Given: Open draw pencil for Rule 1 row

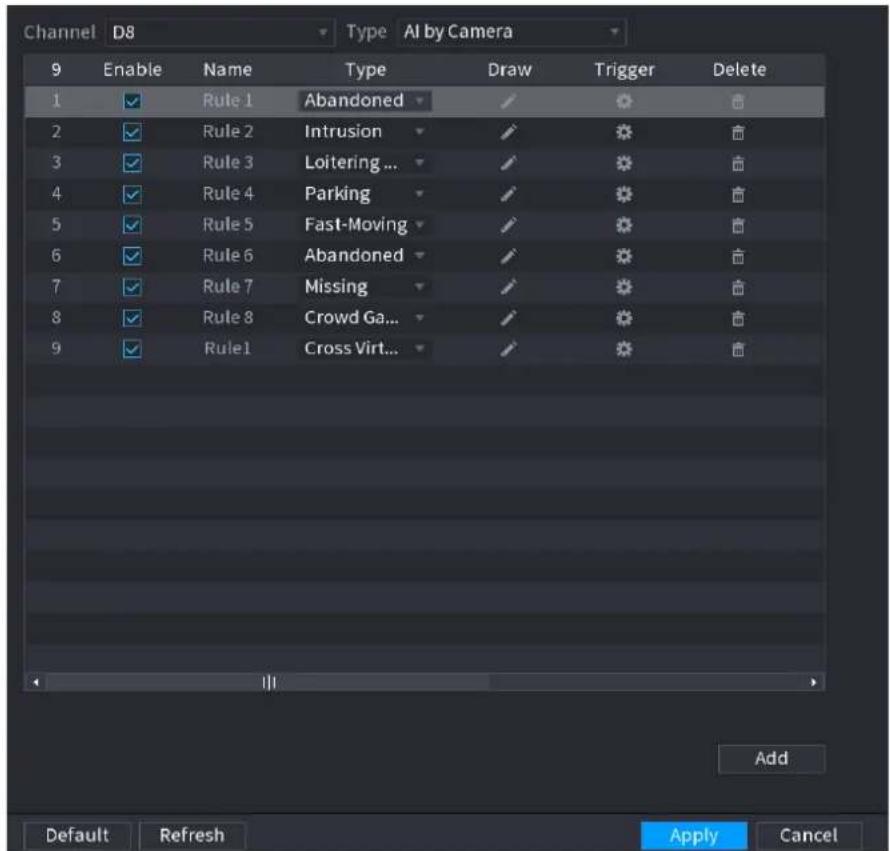Looking at the screenshot, I should [x=508, y=102].
